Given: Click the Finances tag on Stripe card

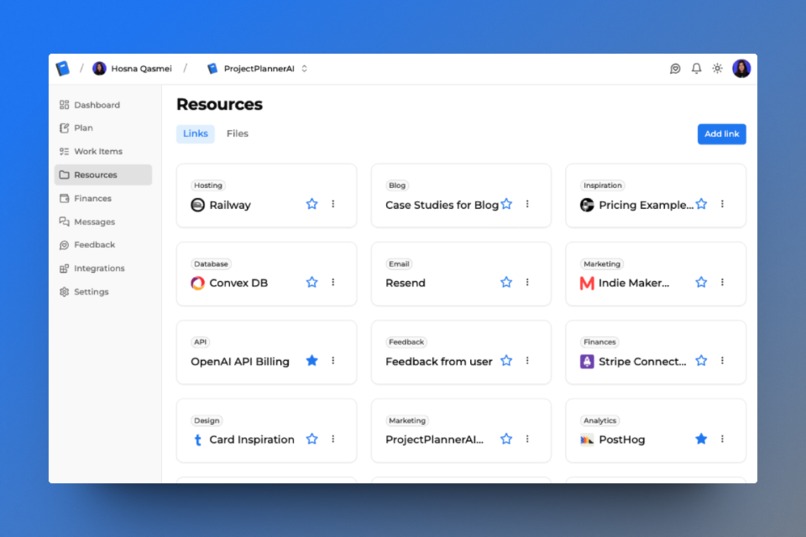Looking at the screenshot, I should [x=599, y=342].
